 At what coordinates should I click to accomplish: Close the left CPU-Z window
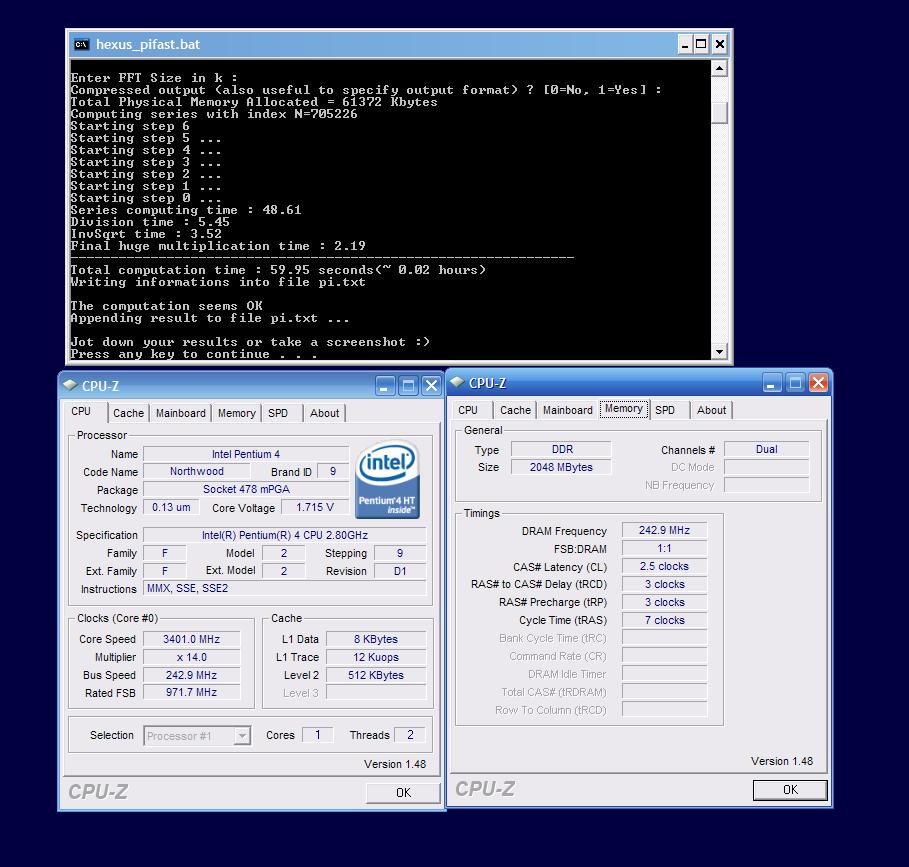(431, 385)
